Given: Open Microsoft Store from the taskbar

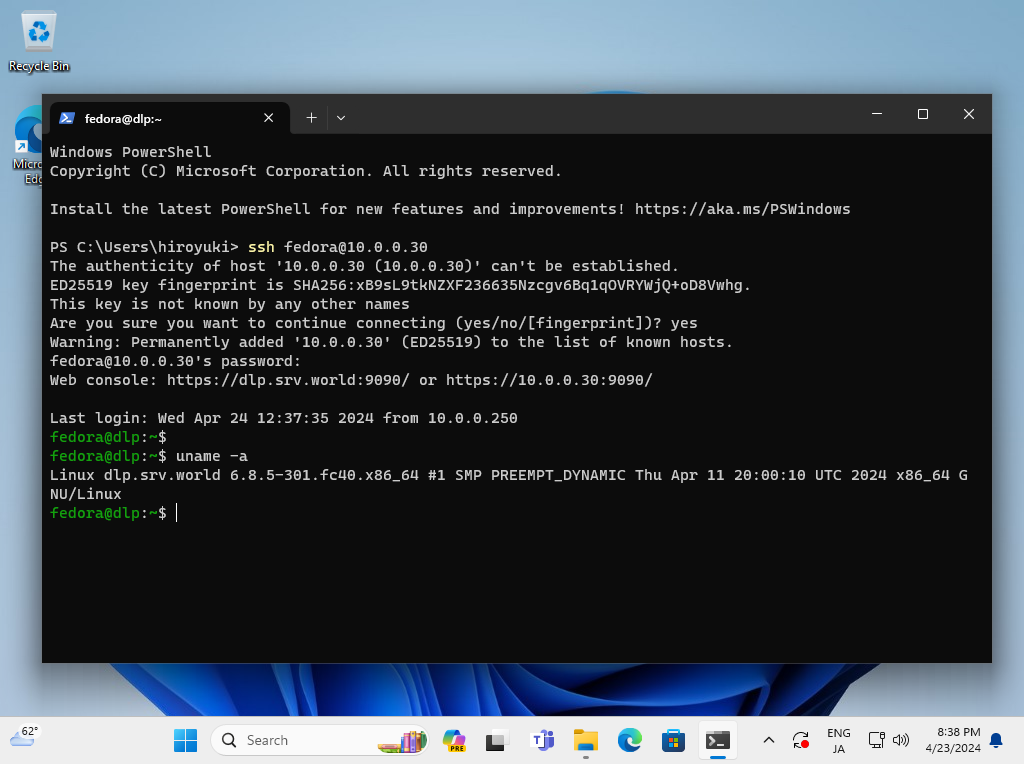Looking at the screenshot, I should pos(673,740).
